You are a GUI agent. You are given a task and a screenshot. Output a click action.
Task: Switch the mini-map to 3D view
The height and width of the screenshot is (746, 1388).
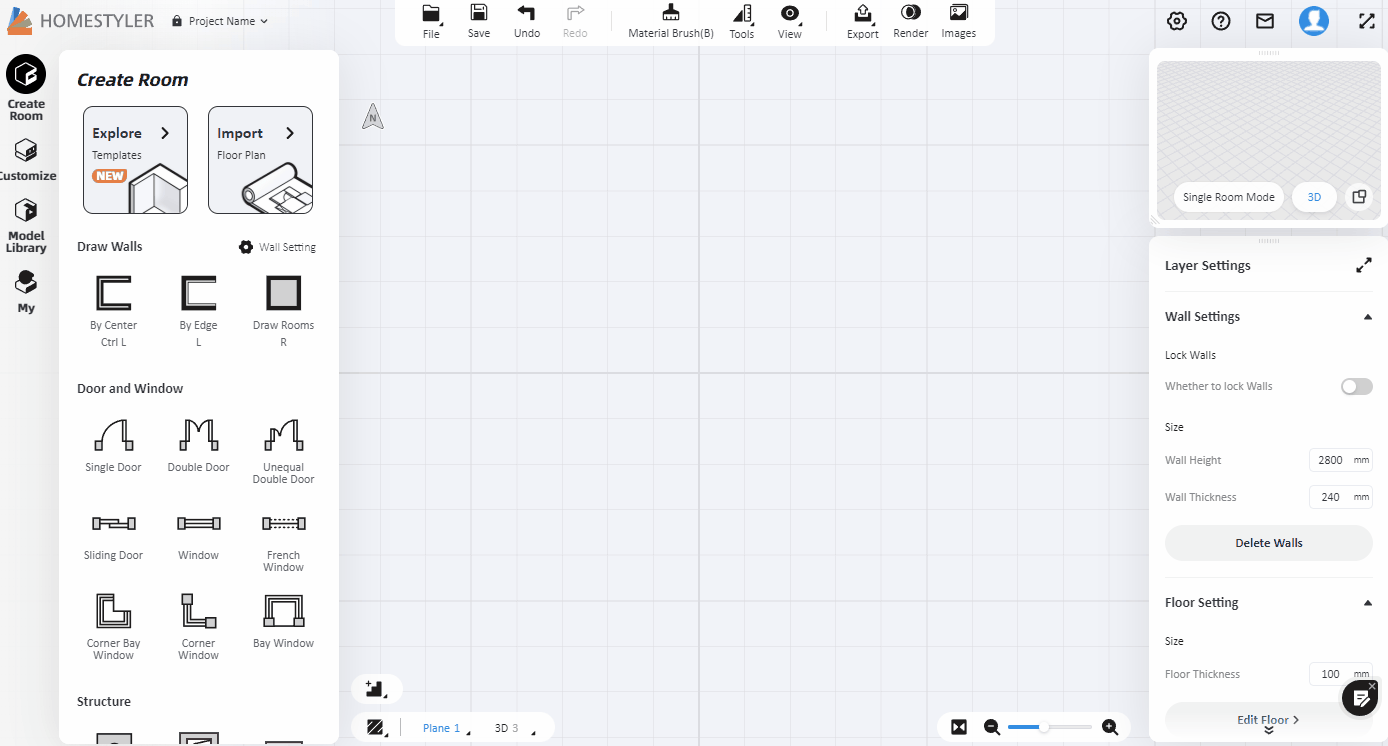point(1313,197)
